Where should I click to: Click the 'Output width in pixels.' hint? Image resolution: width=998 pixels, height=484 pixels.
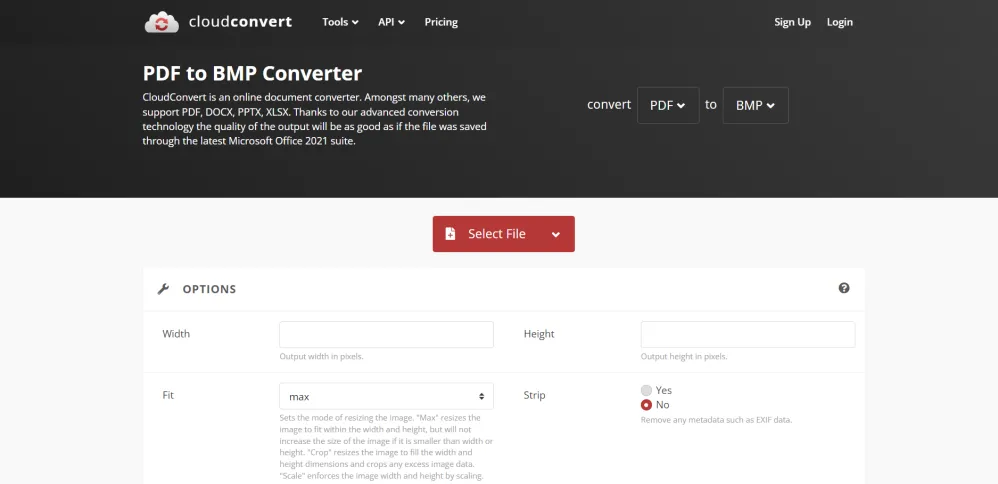321,357
